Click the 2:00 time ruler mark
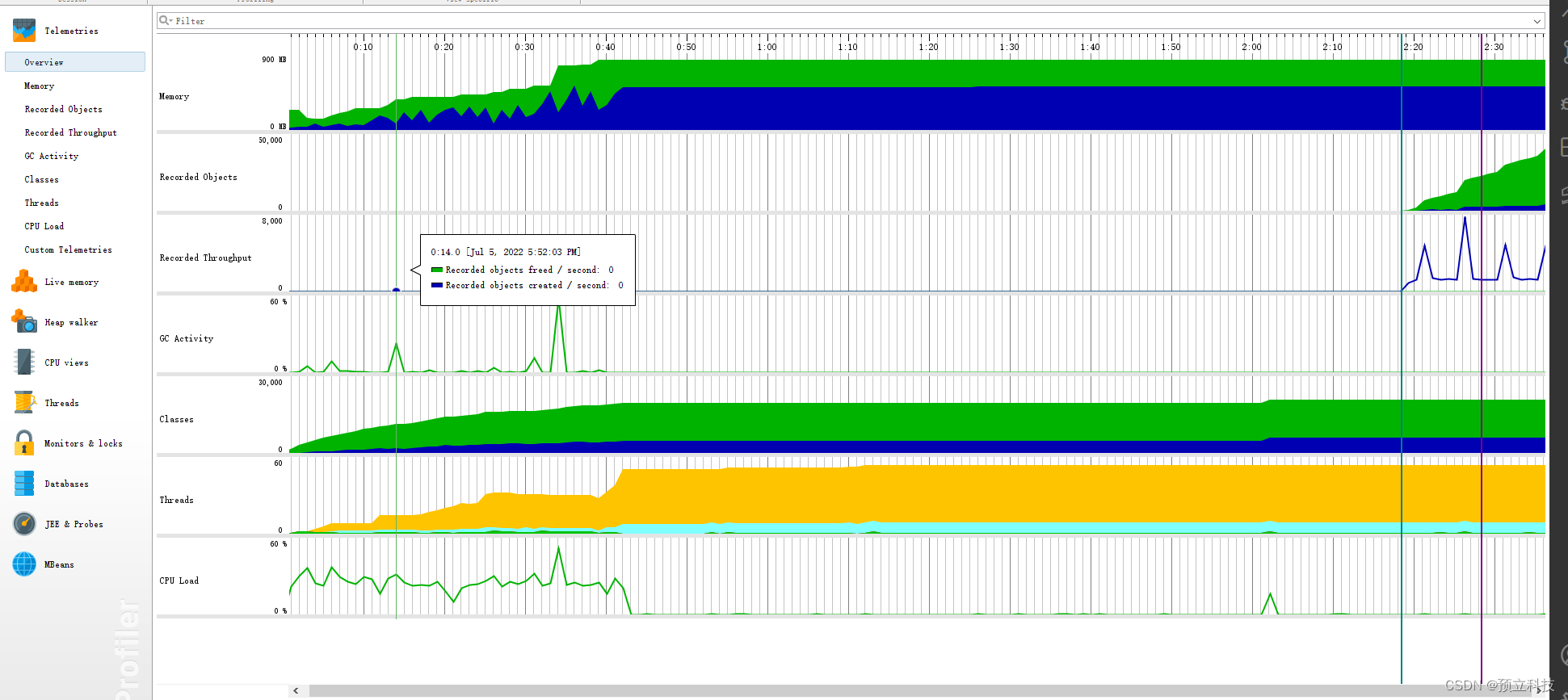The width and height of the screenshot is (1568, 700). tap(1252, 47)
